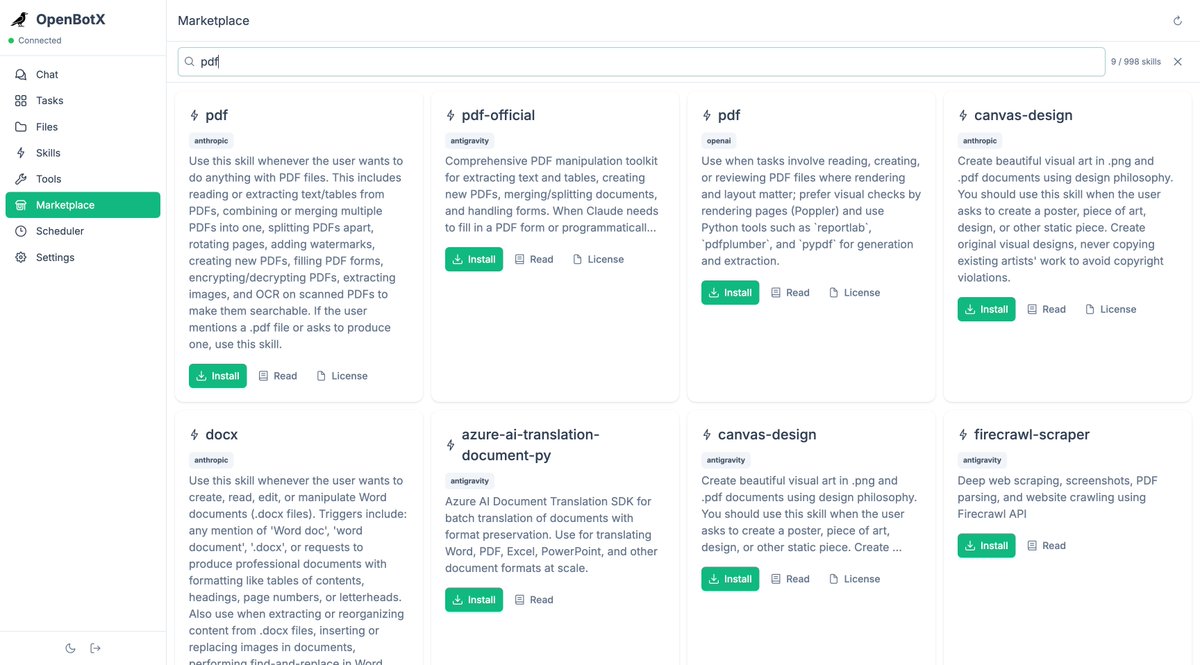1200x665 pixels.
Task: Read the azure-ai-translation-document-py skill
Action: point(533,600)
